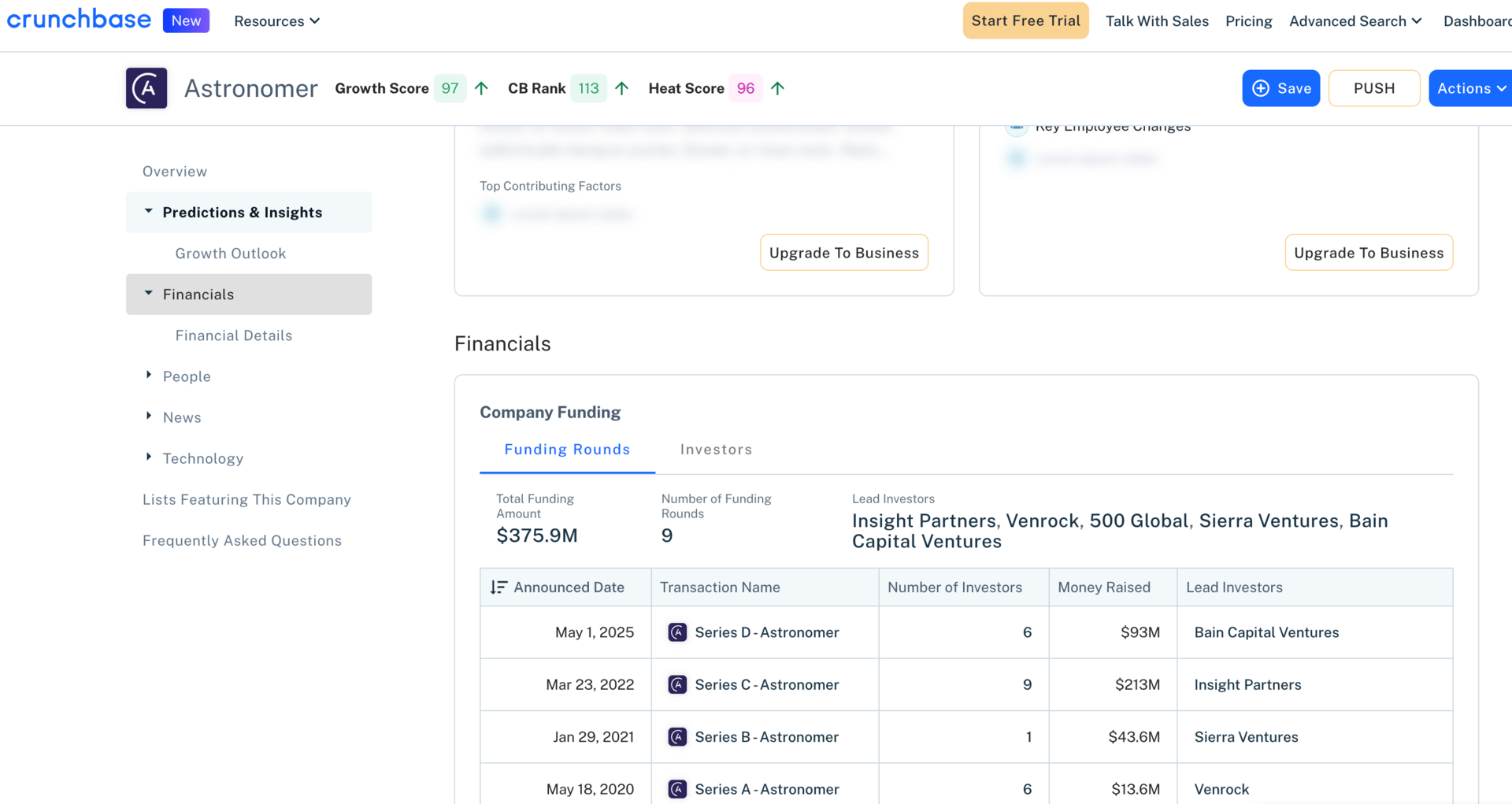Click the Astronomer company logo in header
1512x804 pixels.
[146, 88]
